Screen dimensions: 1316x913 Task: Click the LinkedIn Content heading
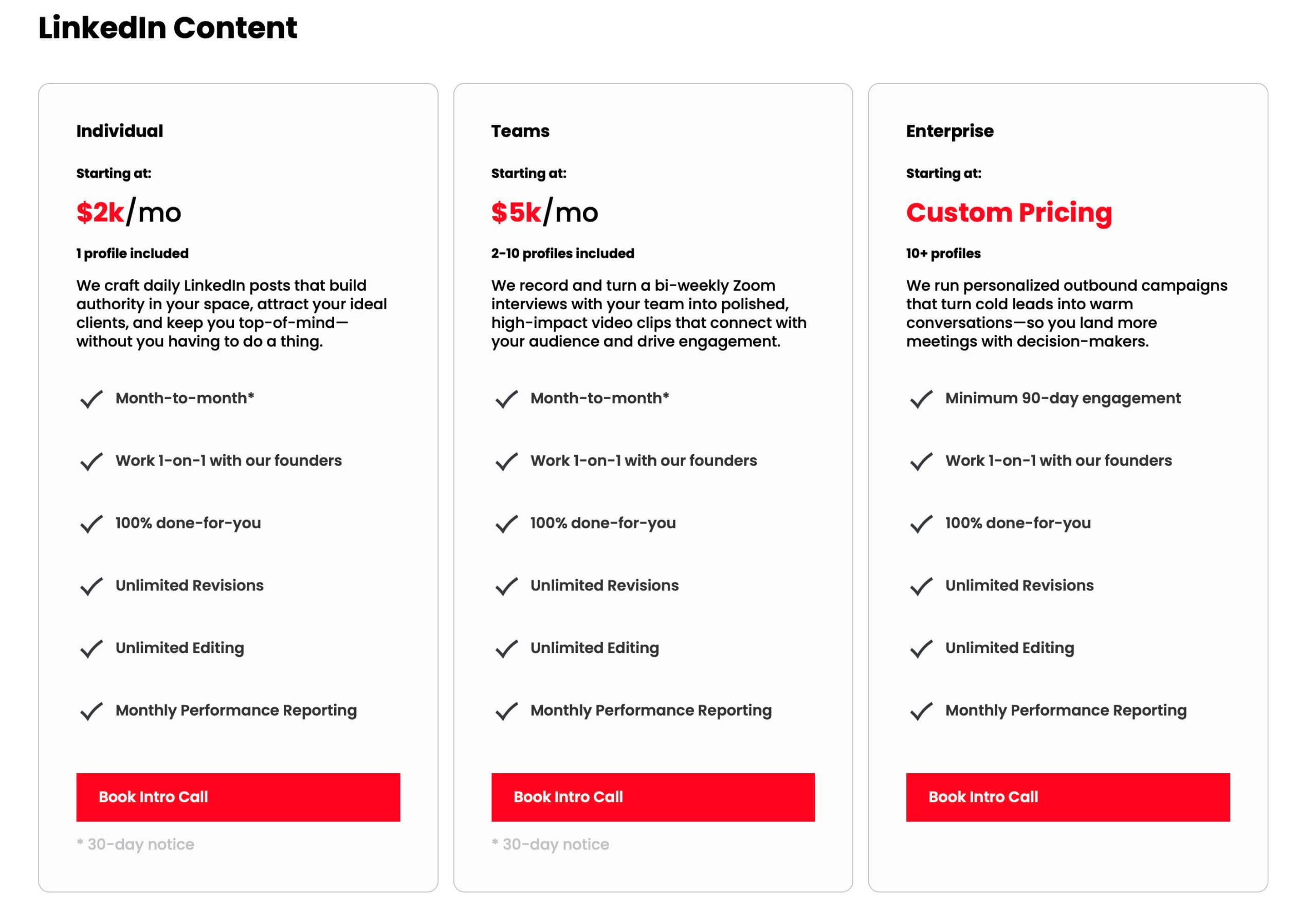[168, 27]
